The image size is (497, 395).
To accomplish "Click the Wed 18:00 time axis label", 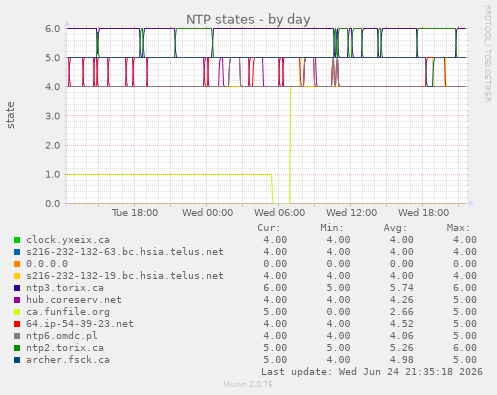I will point(423,213).
